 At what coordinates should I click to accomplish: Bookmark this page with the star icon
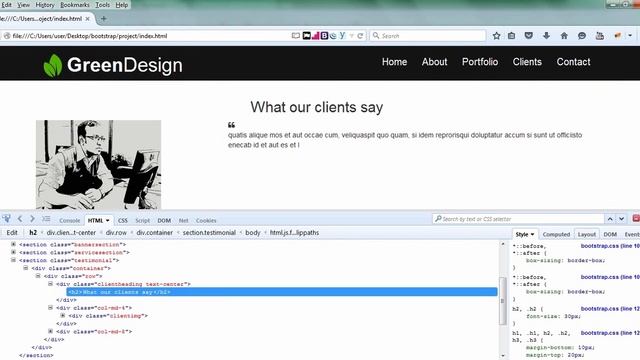(496, 36)
